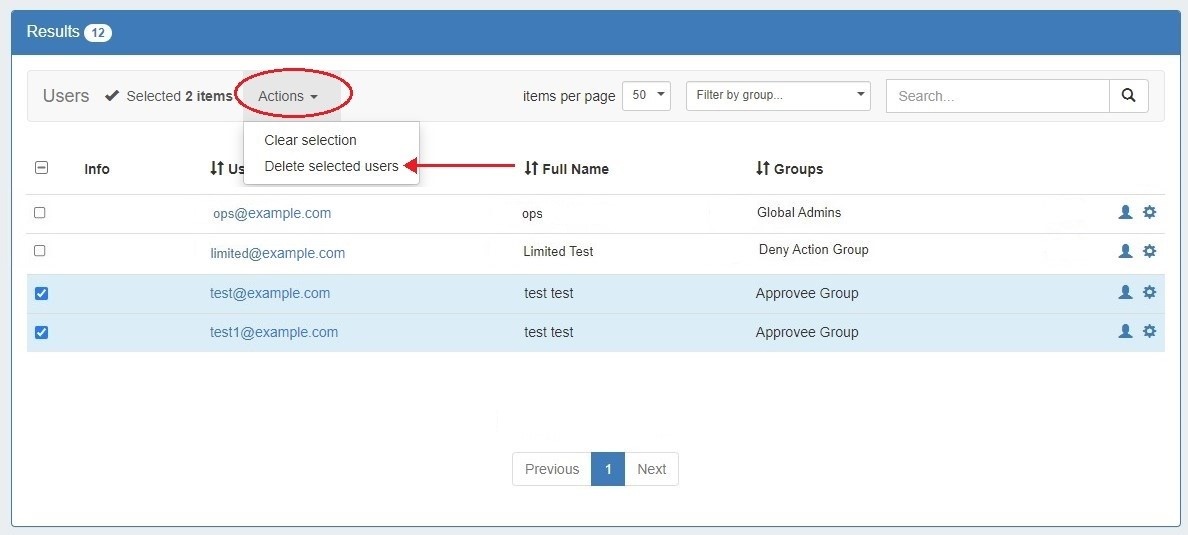Sort by Full Name column arrows
1188x535 pixels.
pyautogui.click(x=531, y=169)
